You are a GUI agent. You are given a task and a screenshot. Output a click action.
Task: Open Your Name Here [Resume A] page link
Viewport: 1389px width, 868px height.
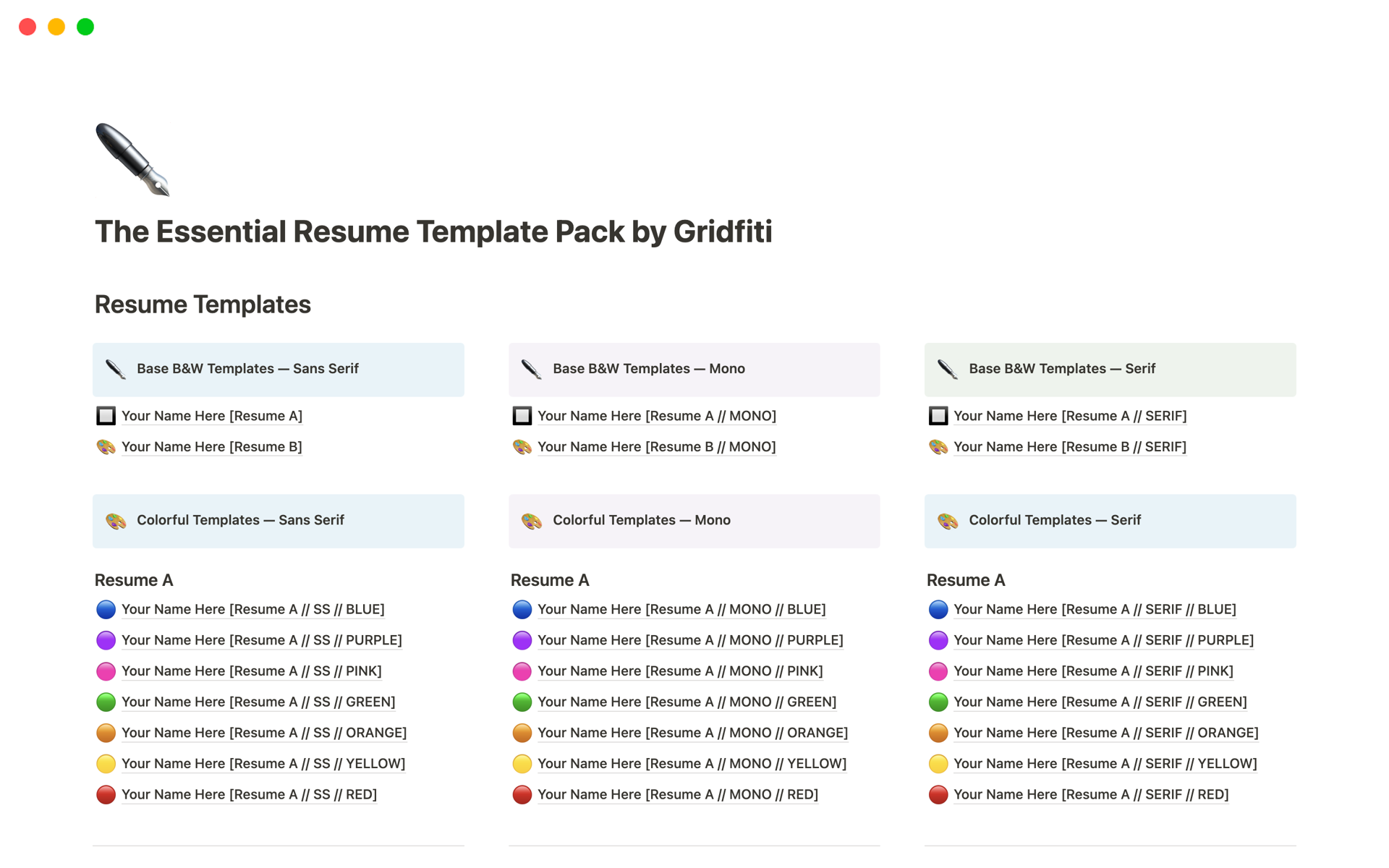(x=211, y=416)
